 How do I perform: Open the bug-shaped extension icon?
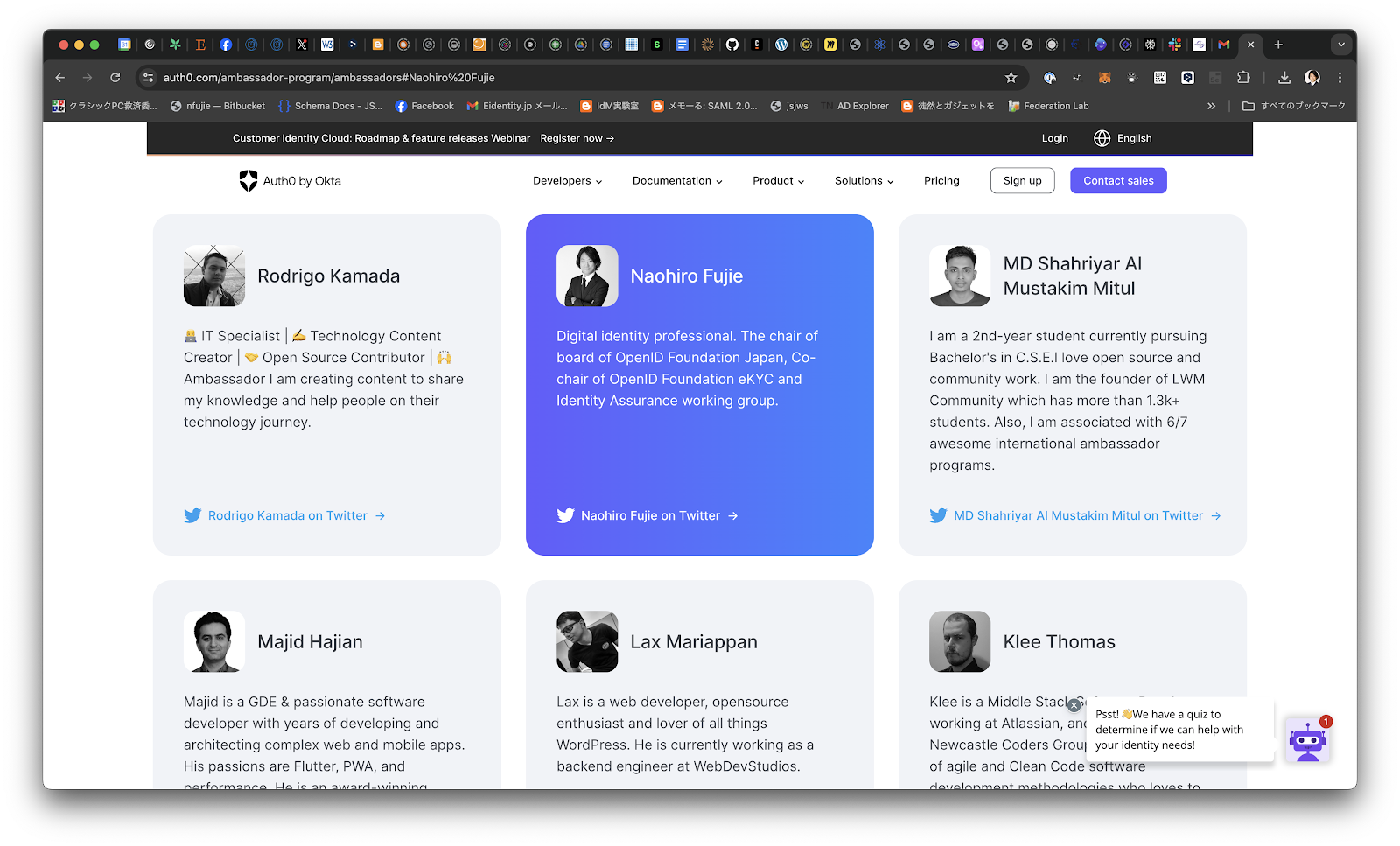tap(1132, 78)
